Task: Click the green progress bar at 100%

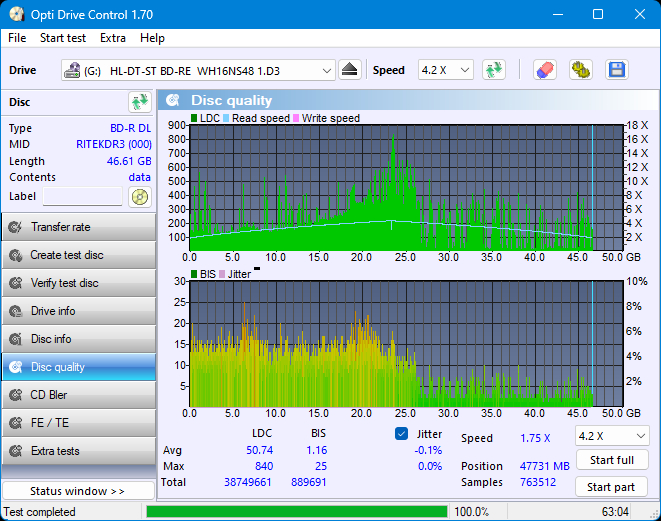Action: 297,512
